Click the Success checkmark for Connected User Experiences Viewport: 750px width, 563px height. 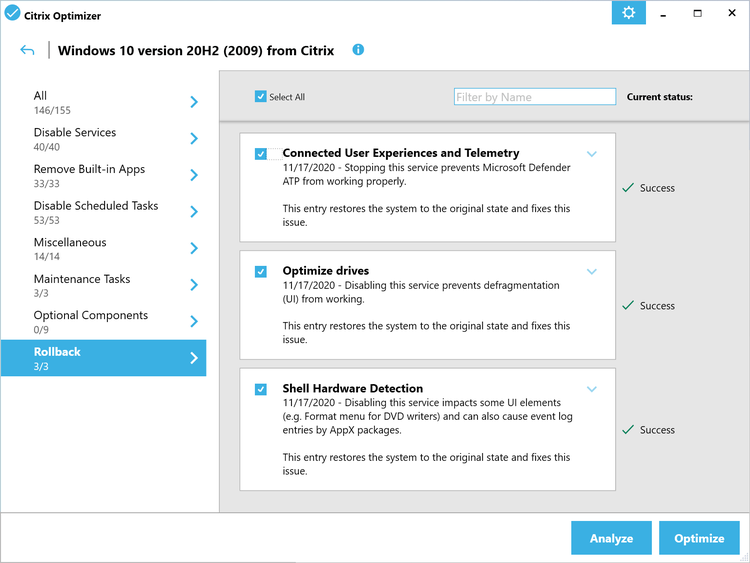tap(628, 188)
